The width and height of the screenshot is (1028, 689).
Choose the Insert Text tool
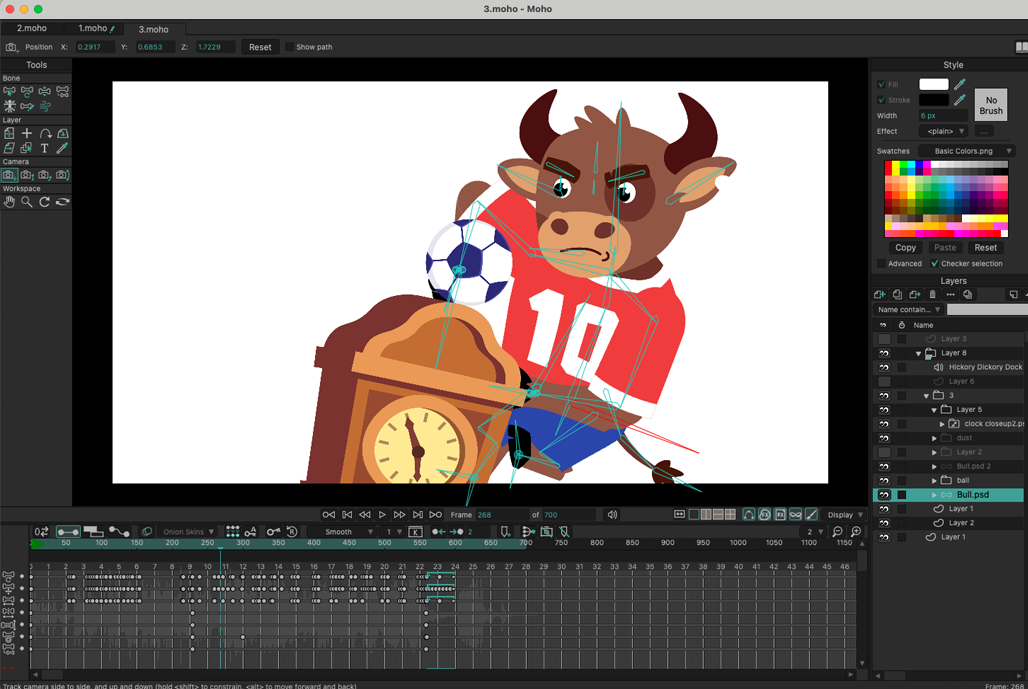tap(44, 147)
